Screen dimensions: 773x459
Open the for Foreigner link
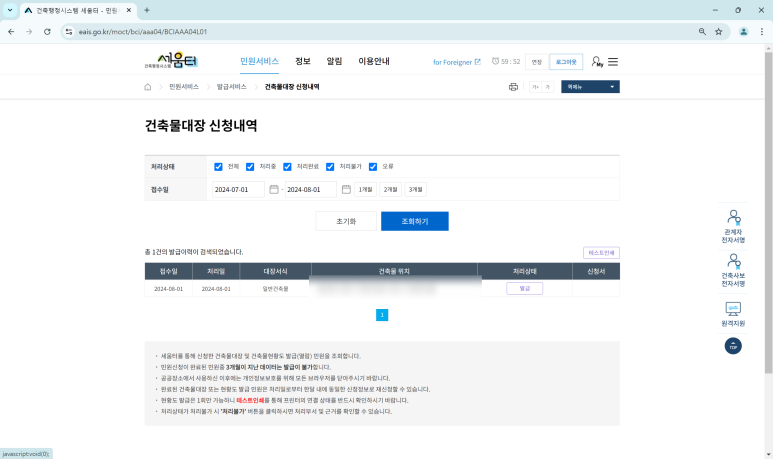[457, 62]
